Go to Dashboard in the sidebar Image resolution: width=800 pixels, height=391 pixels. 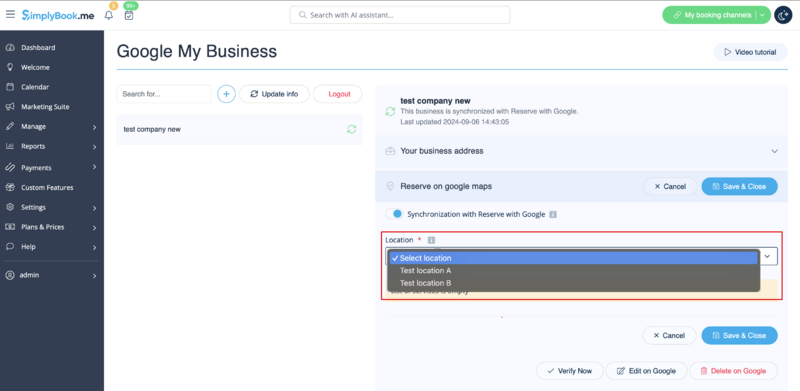[38, 47]
